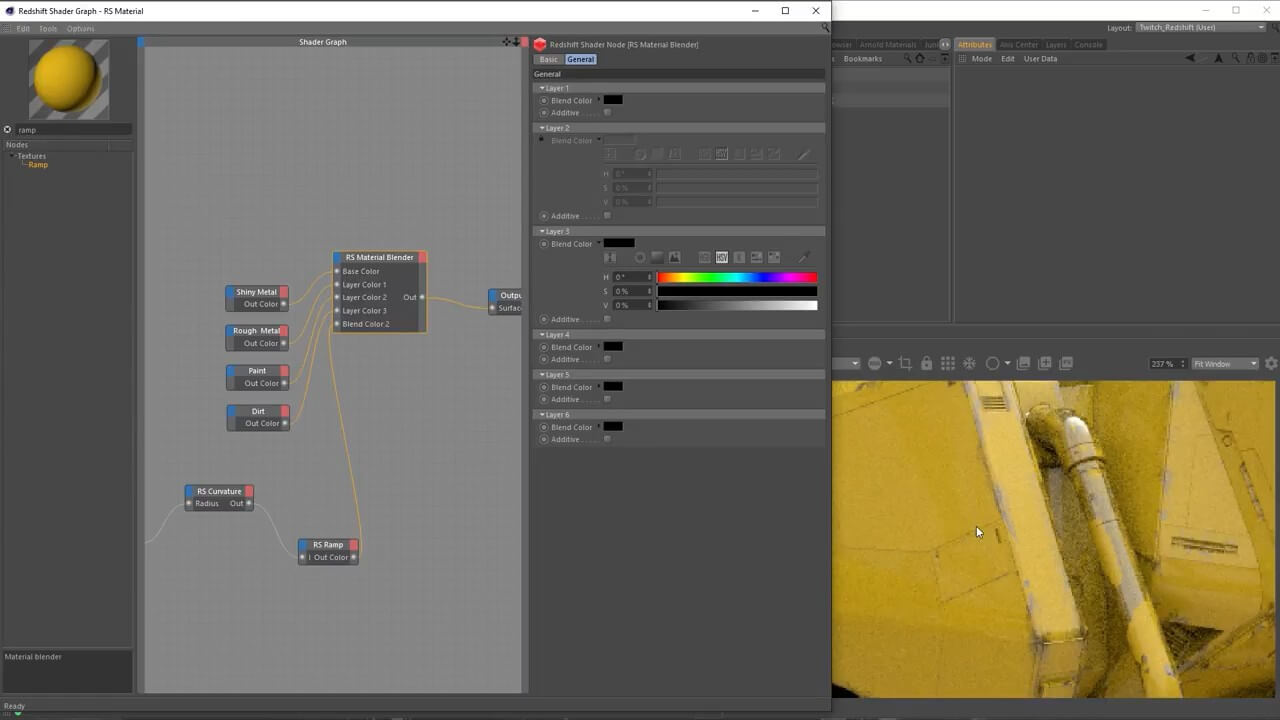
Task: Tick the Additive checkbox for Layer 6
Action: pos(607,440)
